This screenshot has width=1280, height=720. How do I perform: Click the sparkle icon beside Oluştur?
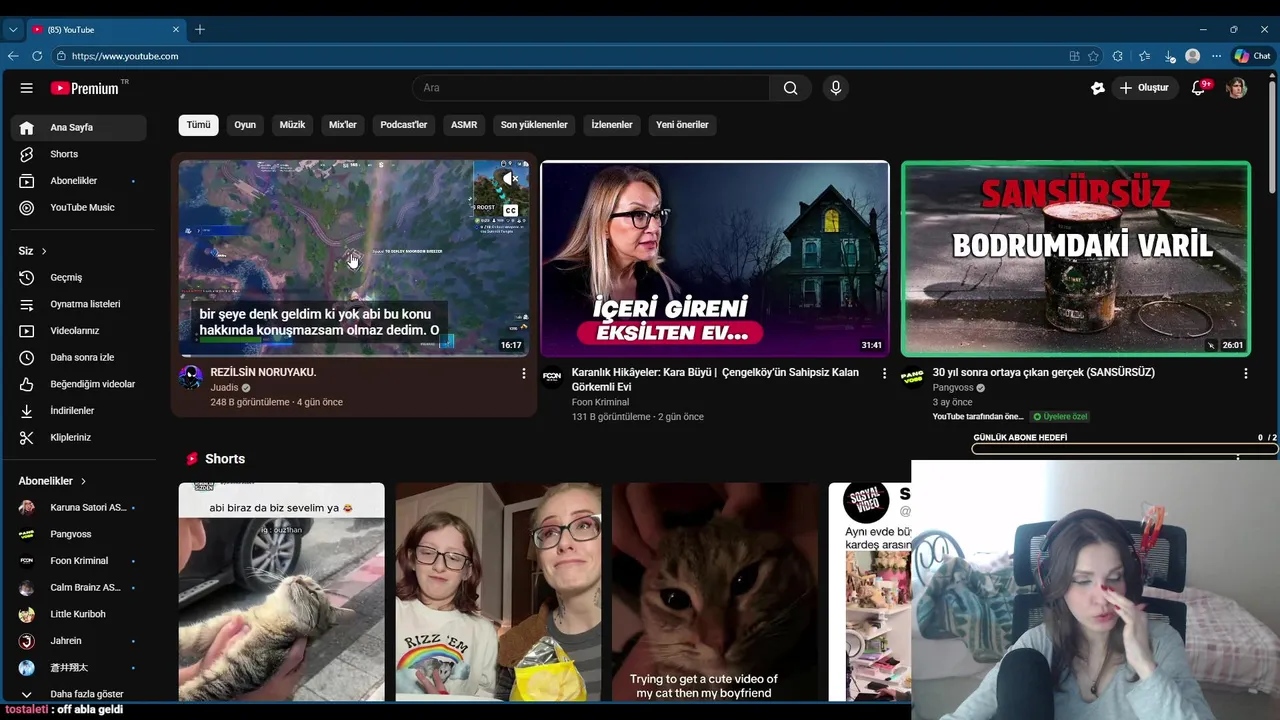(x=1098, y=88)
